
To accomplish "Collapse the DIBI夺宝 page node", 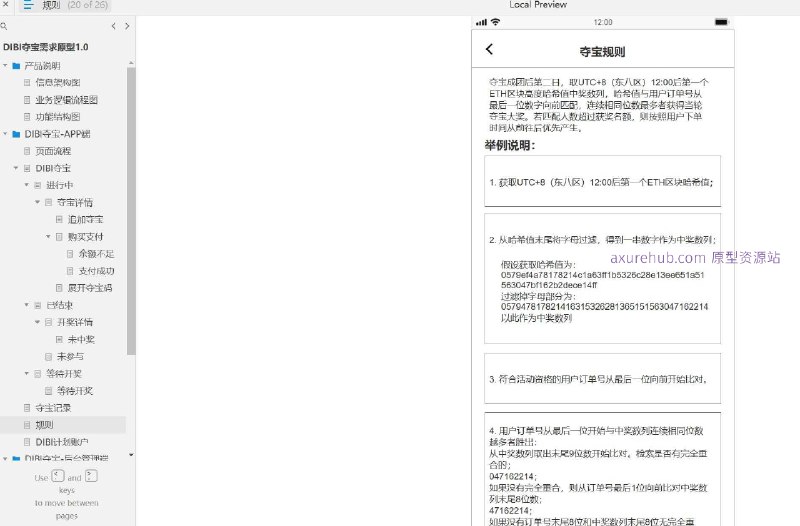I will pyautogui.click(x=16, y=168).
